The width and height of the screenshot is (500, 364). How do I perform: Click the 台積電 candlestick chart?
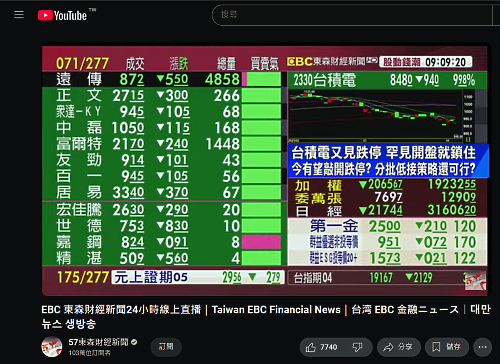pos(381,116)
